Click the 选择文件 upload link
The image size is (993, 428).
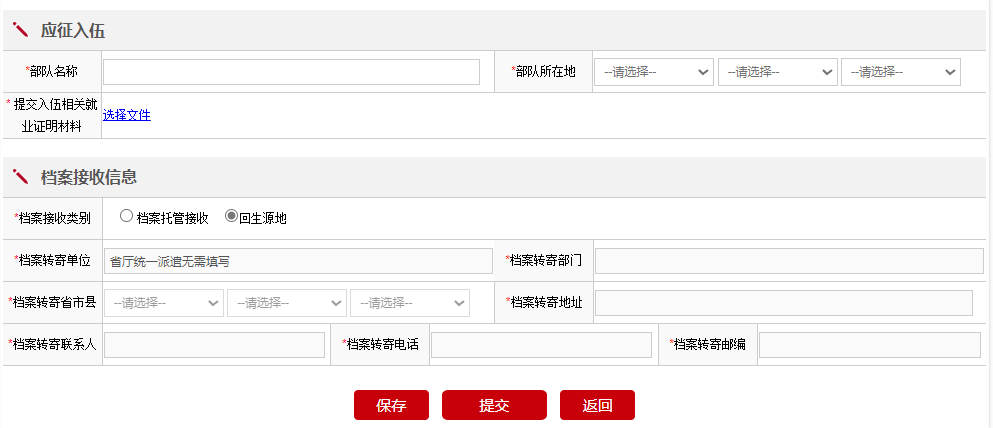point(127,115)
